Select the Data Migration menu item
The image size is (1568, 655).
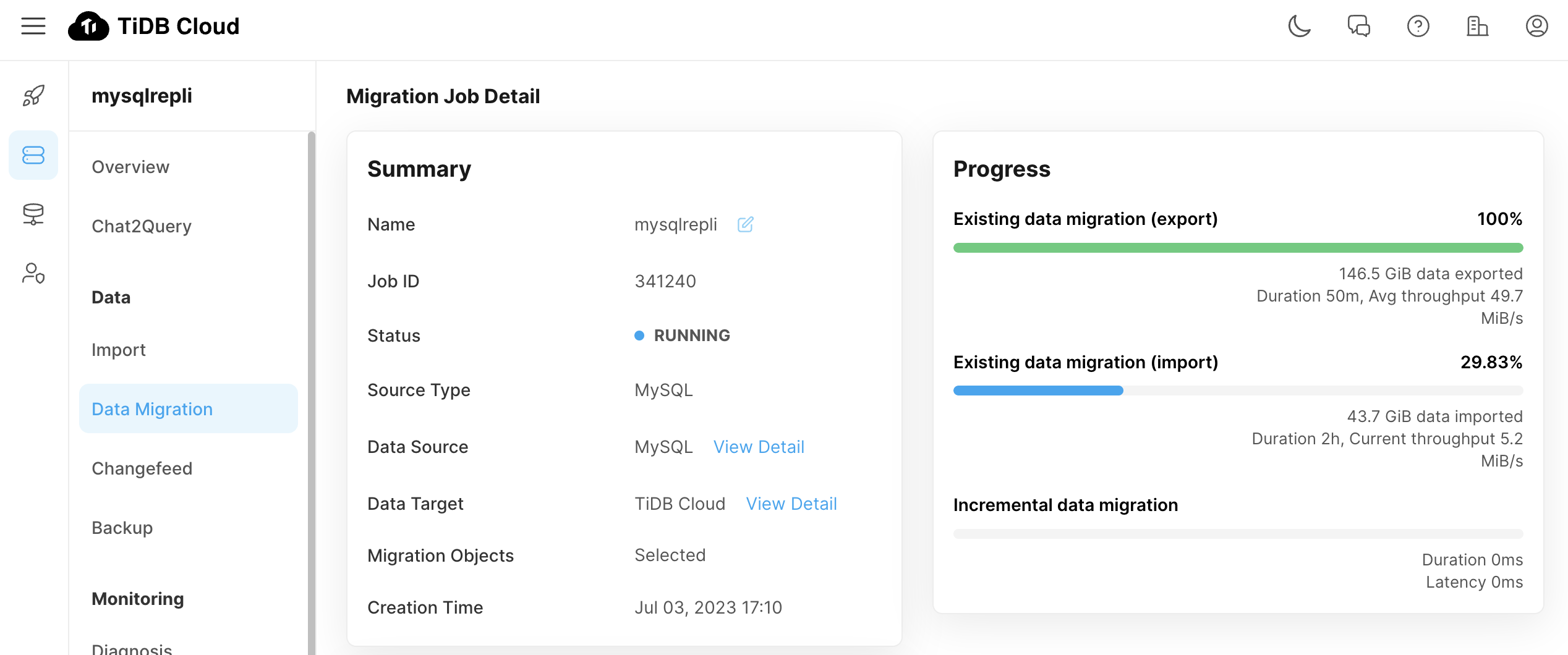point(189,408)
